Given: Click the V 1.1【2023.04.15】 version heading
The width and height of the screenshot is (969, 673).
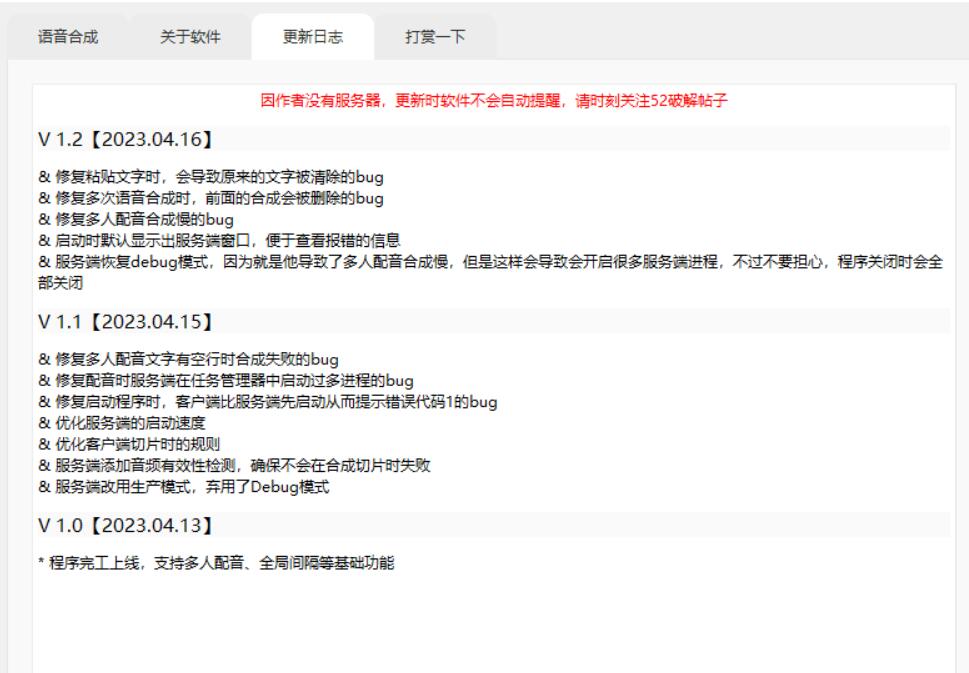Looking at the screenshot, I should [126, 322].
